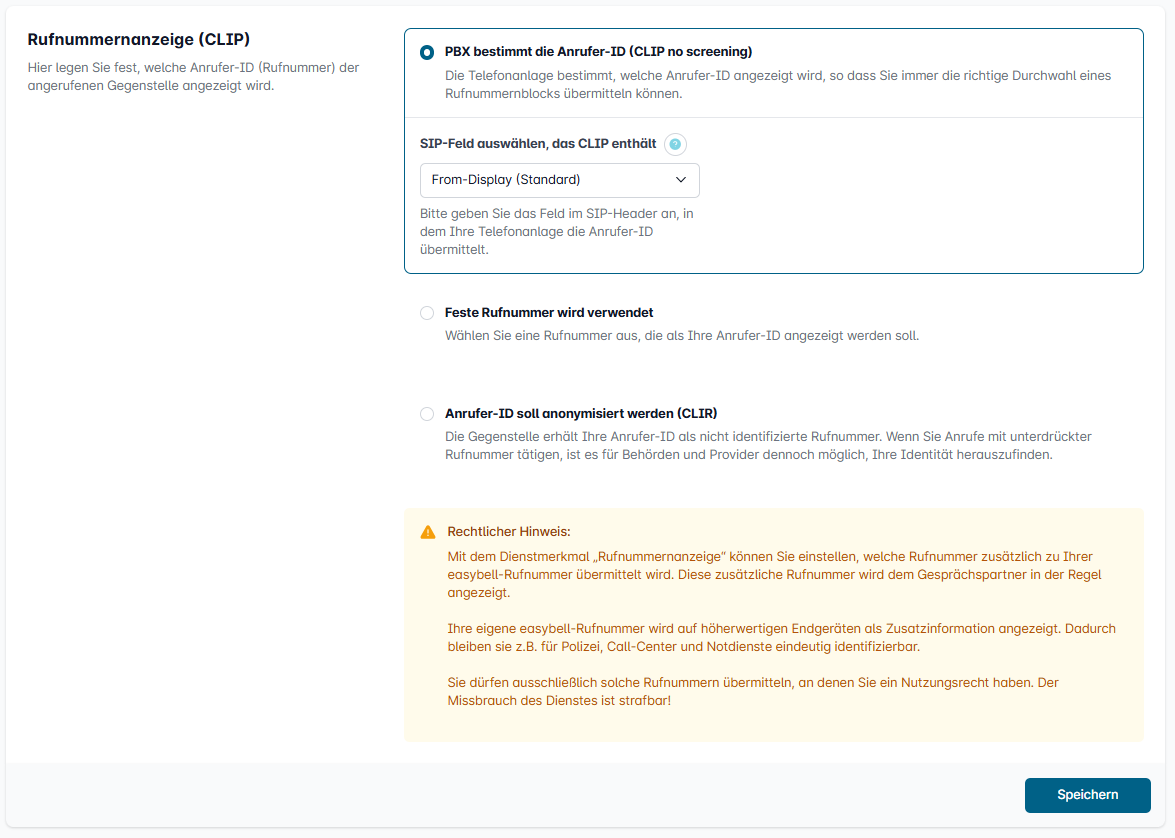Click the 'Mit dem Dienstmerkmal Rufnummernanzeige' paragraph
Screen dimensions: 1175x838
tap(774, 575)
